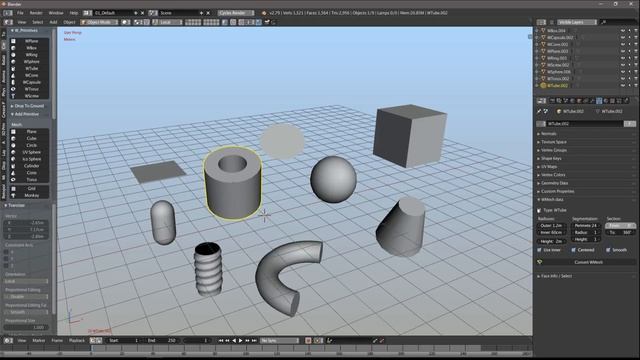The height and width of the screenshot is (360, 640).
Task: Open the 3D view Select menu
Action: tap(38, 22)
